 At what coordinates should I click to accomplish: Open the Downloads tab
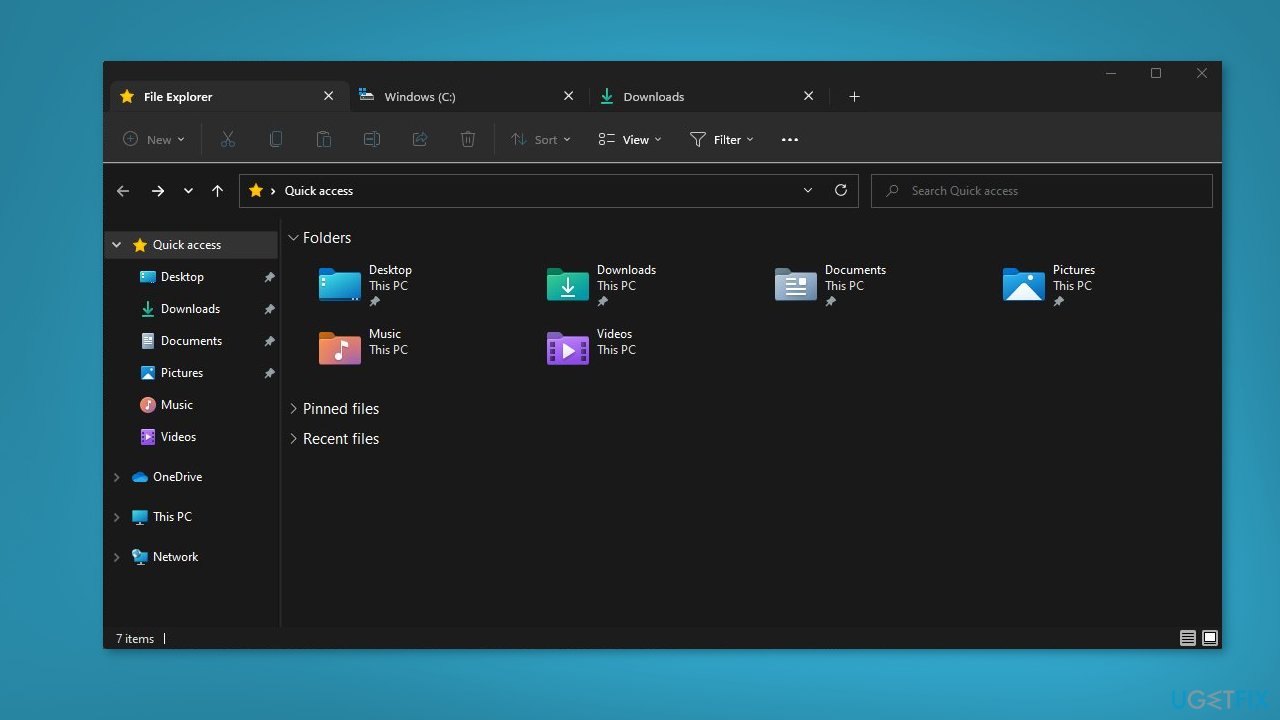pyautogui.click(x=654, y=96)
